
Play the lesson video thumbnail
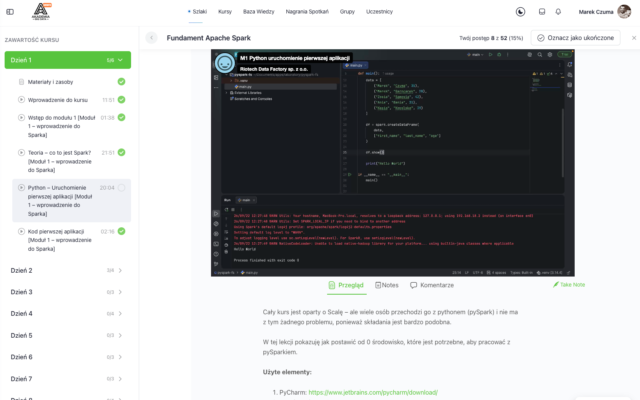click(393, 163)
